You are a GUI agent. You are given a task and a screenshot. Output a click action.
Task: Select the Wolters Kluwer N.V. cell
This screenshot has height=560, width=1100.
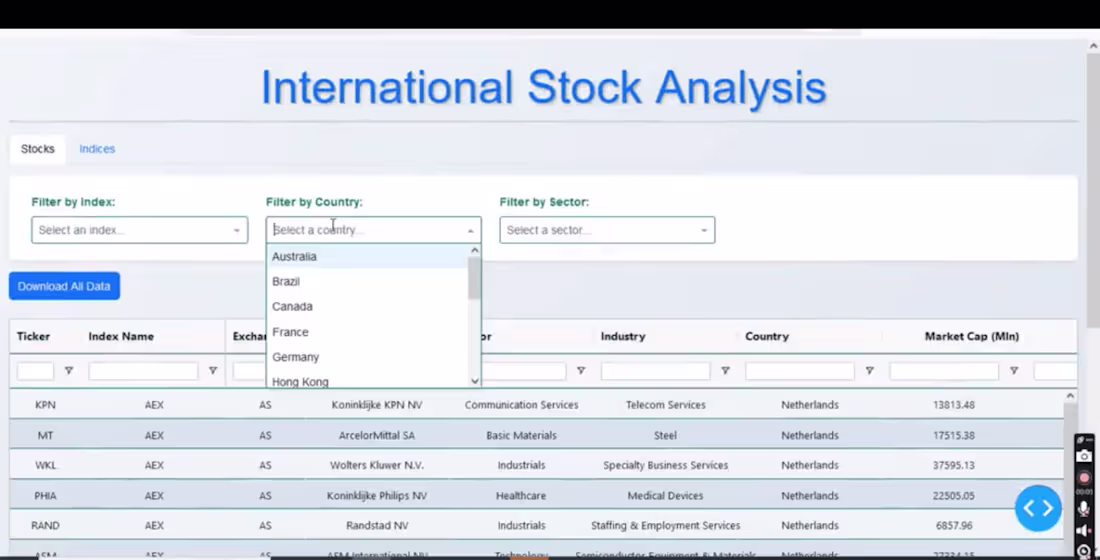pyautogui.click(x=377, y=465)
